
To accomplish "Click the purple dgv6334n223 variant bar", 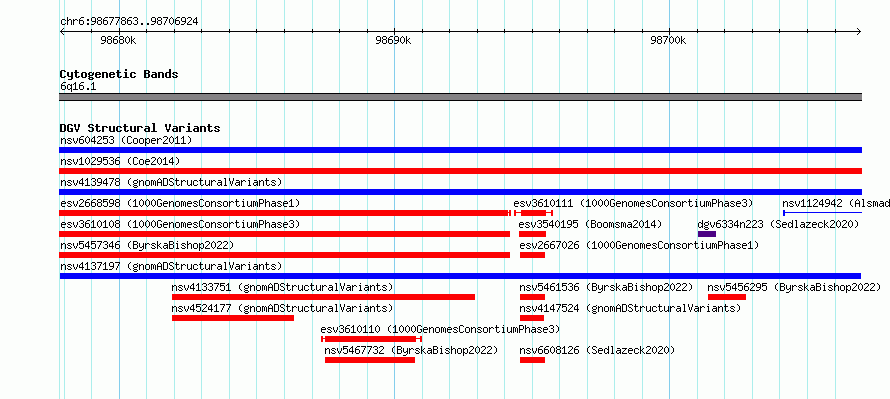I will (x=707, y=234).
